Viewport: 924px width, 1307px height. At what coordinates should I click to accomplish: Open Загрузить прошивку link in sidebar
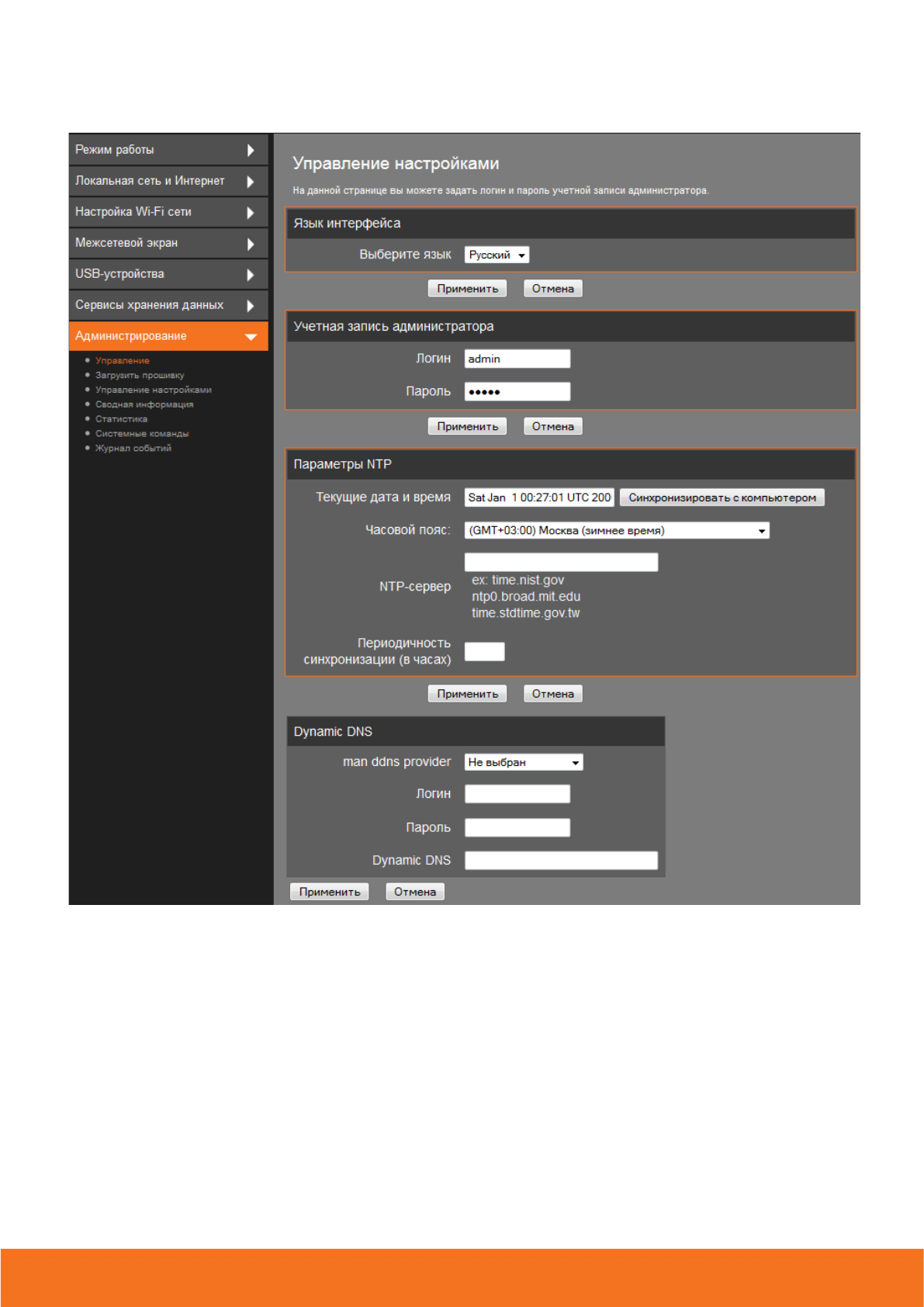pyautogui.click(x=140, y=376)
